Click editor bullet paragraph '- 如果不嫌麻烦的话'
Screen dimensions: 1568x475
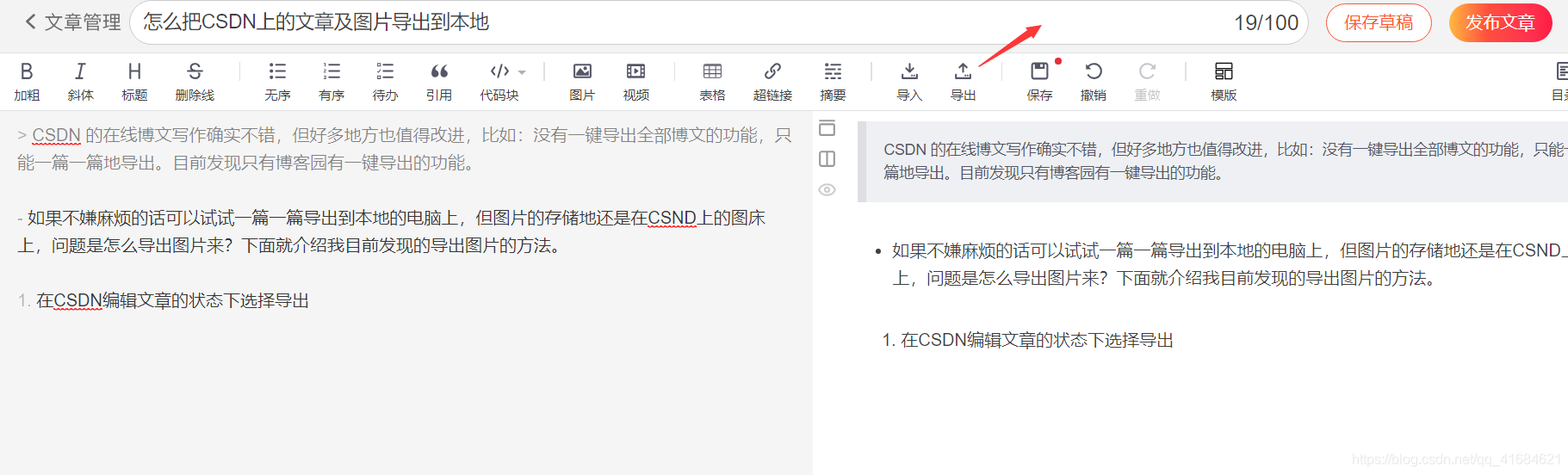click(392, 231)
